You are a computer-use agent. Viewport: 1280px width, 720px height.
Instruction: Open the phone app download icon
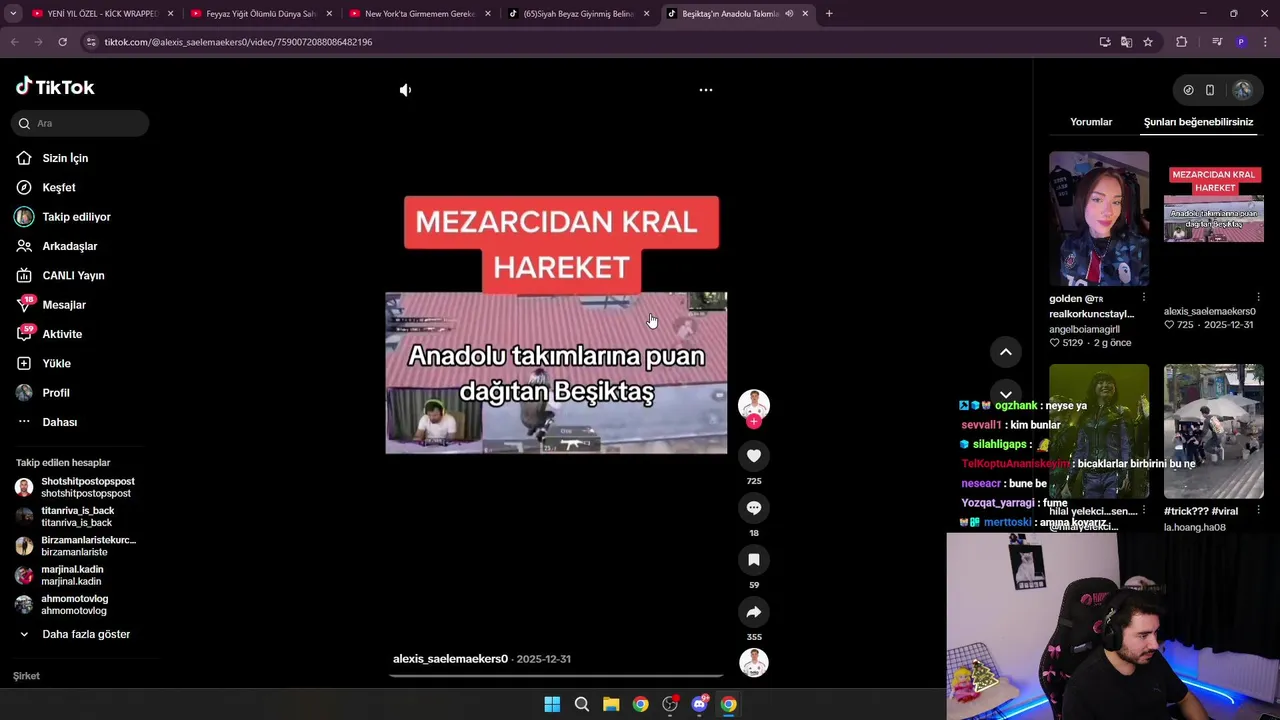(x=1210, y=90)
